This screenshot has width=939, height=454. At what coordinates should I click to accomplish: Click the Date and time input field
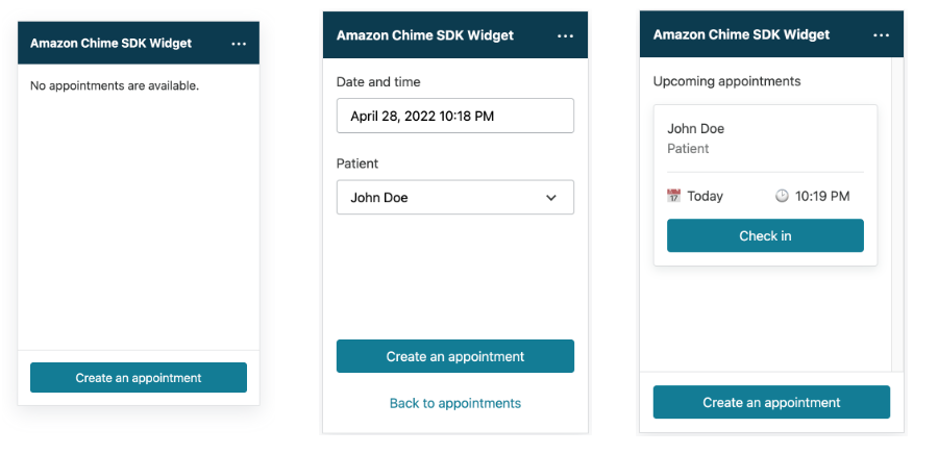455,116
